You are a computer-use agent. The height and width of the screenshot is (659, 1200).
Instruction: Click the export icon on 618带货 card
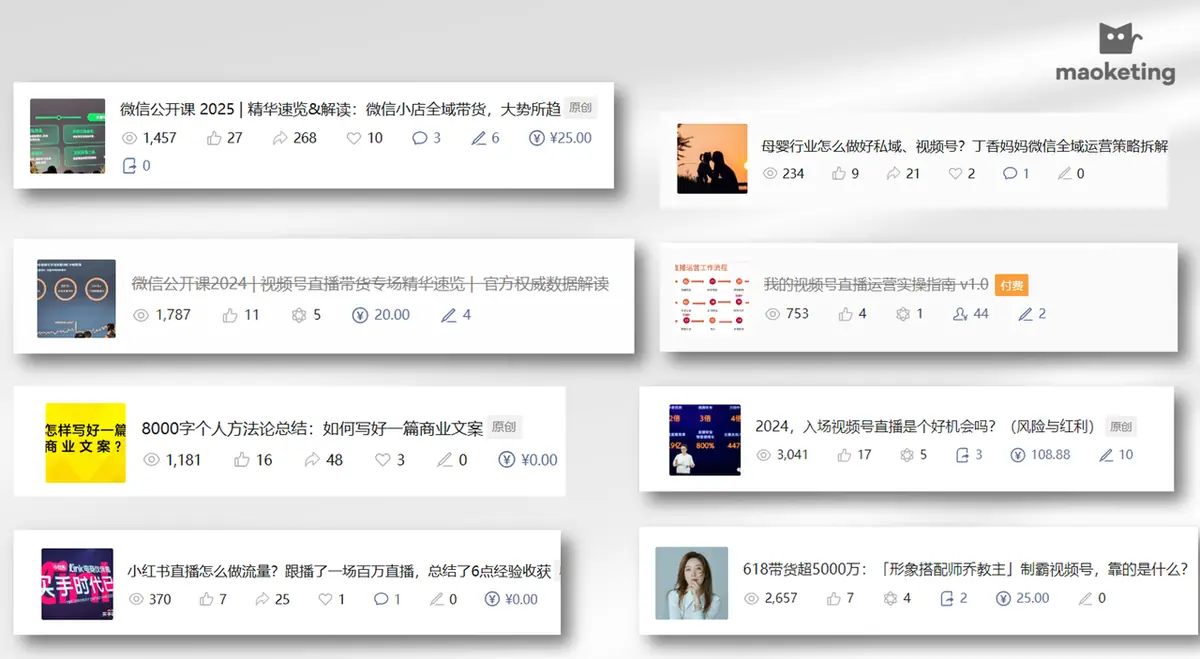[x=947, y=598]
